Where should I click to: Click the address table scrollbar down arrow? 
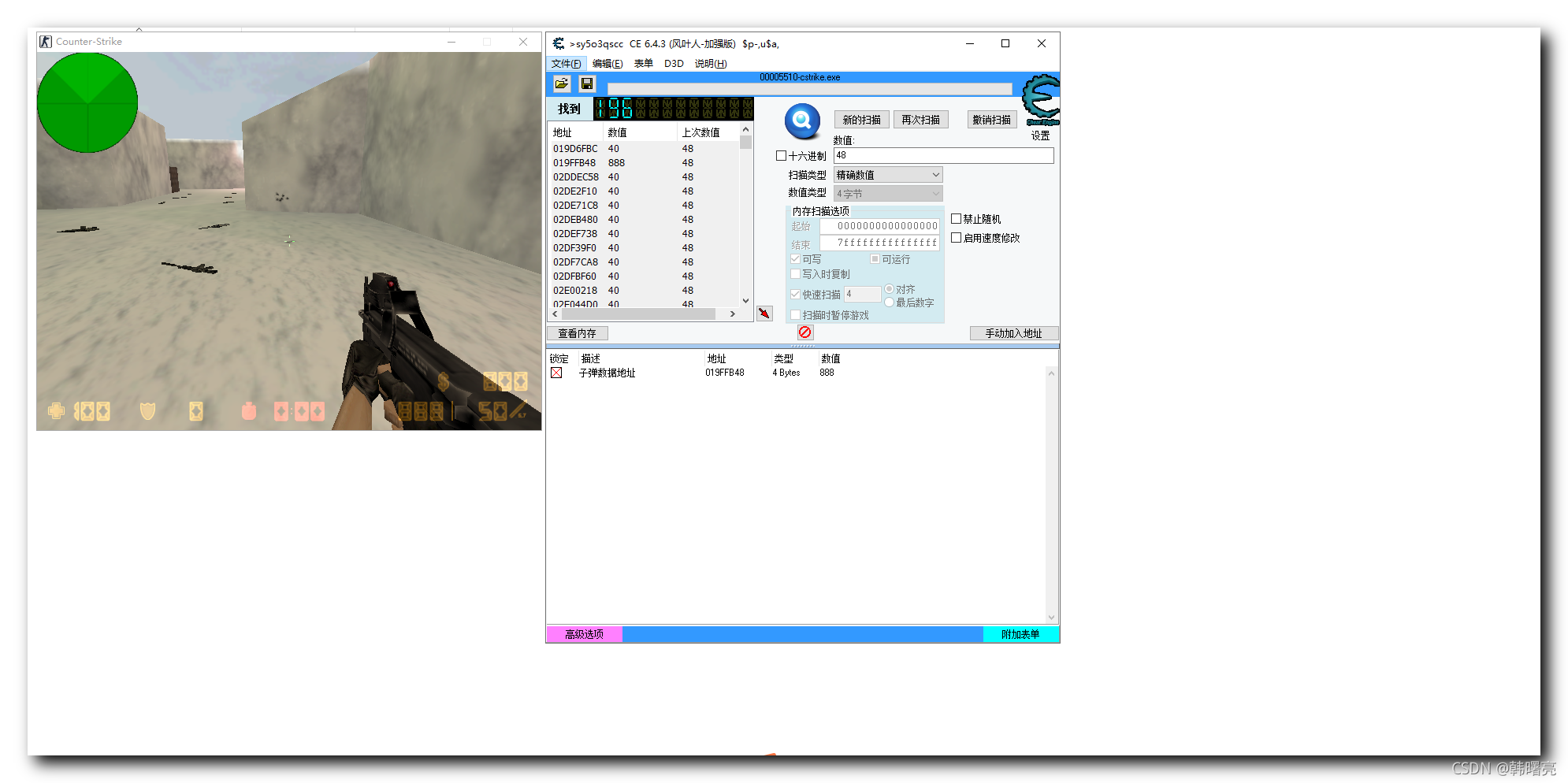coord(1051,618)
